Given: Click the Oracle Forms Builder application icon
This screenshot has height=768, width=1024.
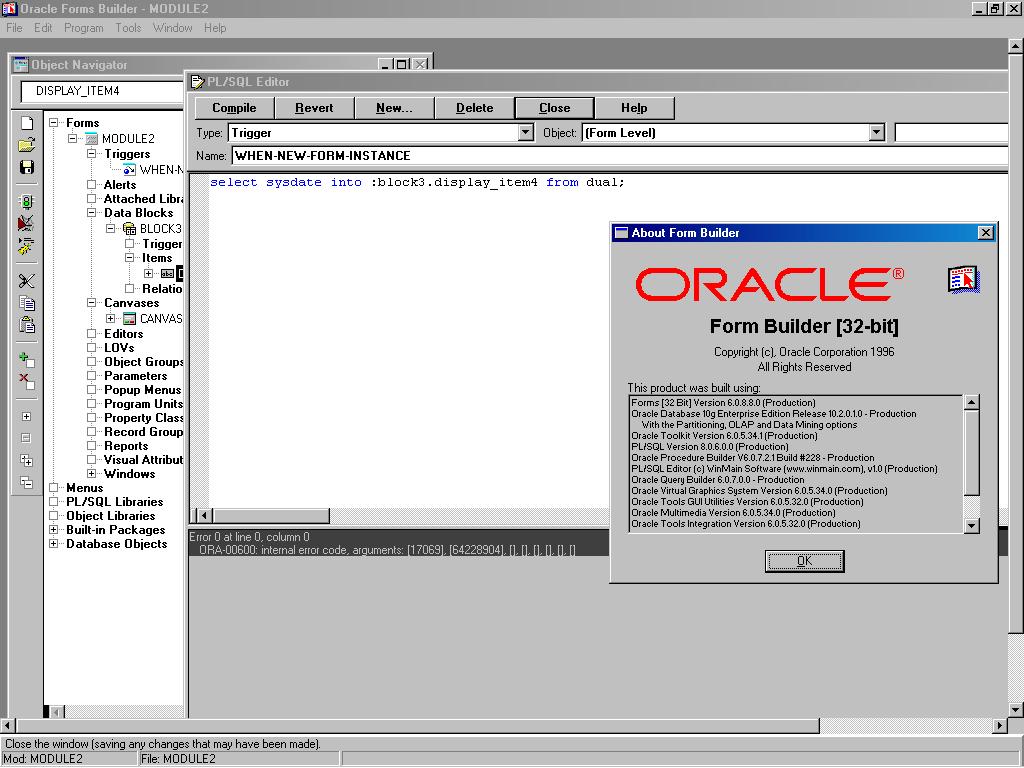Looking at the screenshot, I should (8, 8).
